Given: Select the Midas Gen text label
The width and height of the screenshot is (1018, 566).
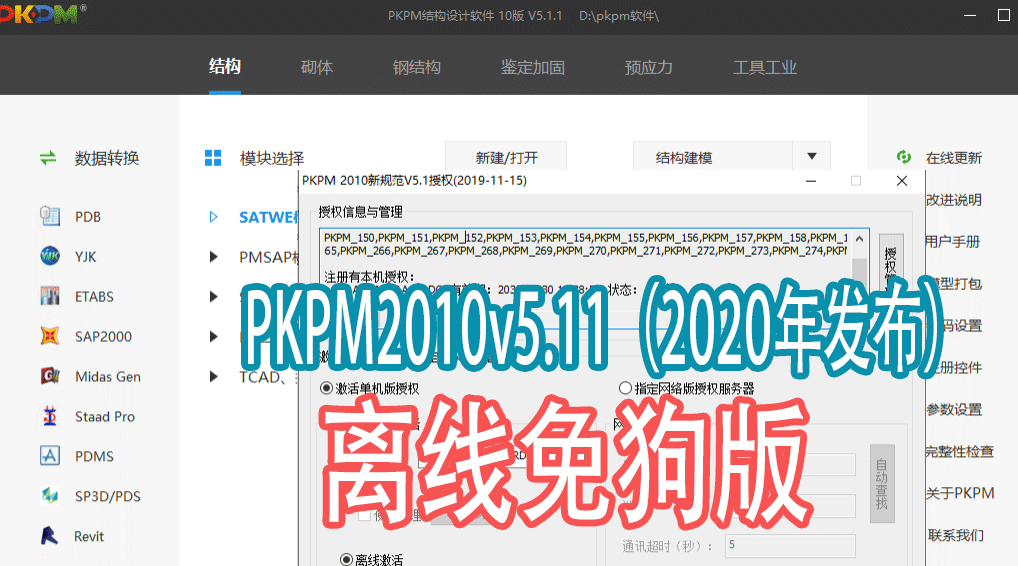Looking at the screenshot, I should pyautogui.click(x=108, y=376).
